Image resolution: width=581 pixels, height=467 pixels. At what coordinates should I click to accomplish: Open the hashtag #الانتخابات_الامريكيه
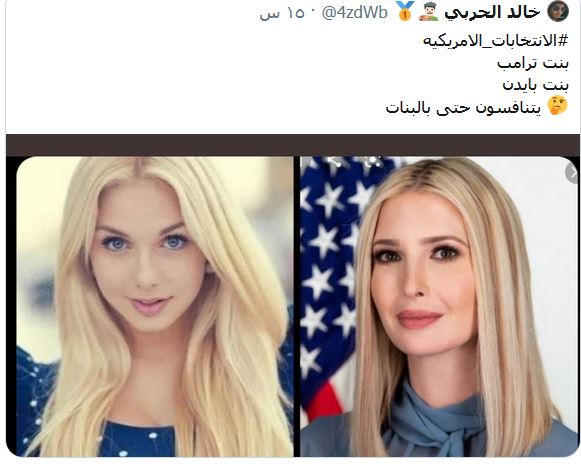[495, 40]
